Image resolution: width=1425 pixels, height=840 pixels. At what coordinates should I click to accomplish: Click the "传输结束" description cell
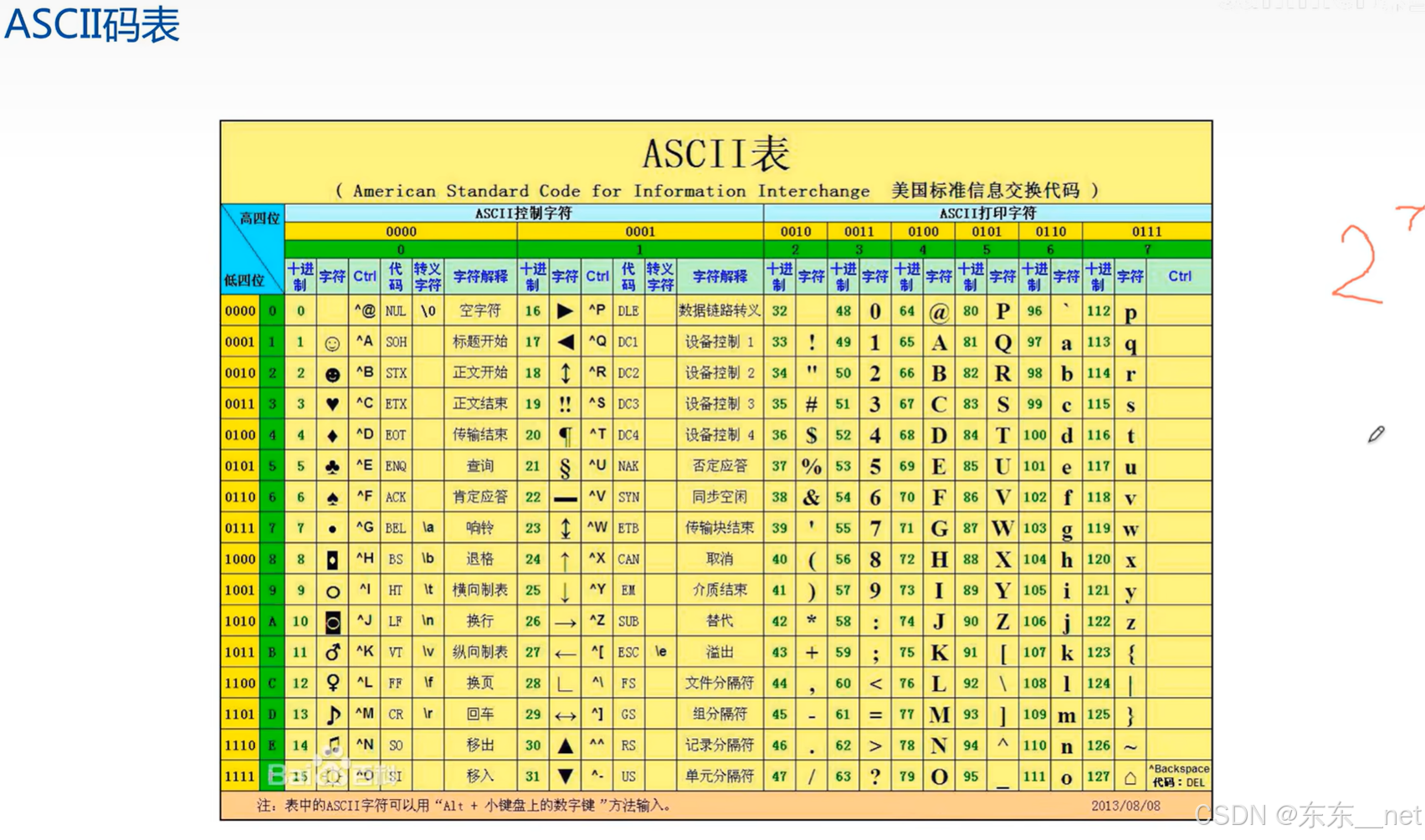479,435
